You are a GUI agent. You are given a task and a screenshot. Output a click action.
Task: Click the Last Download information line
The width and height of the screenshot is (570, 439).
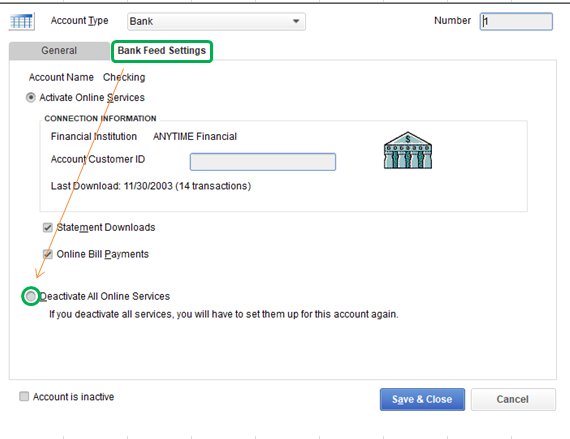pos(151,186)
